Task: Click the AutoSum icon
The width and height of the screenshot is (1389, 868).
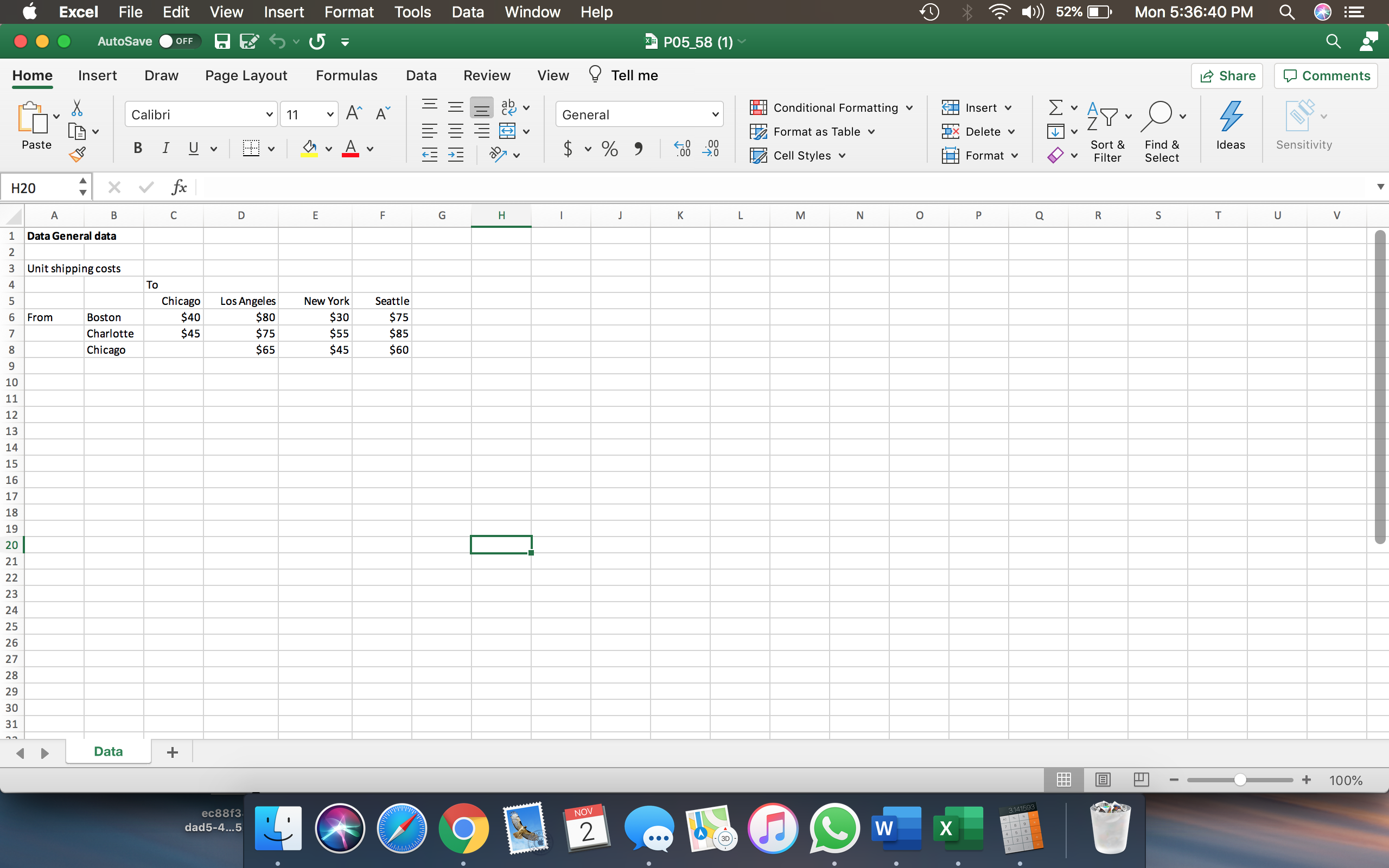Action: (x=1055, y=107)
